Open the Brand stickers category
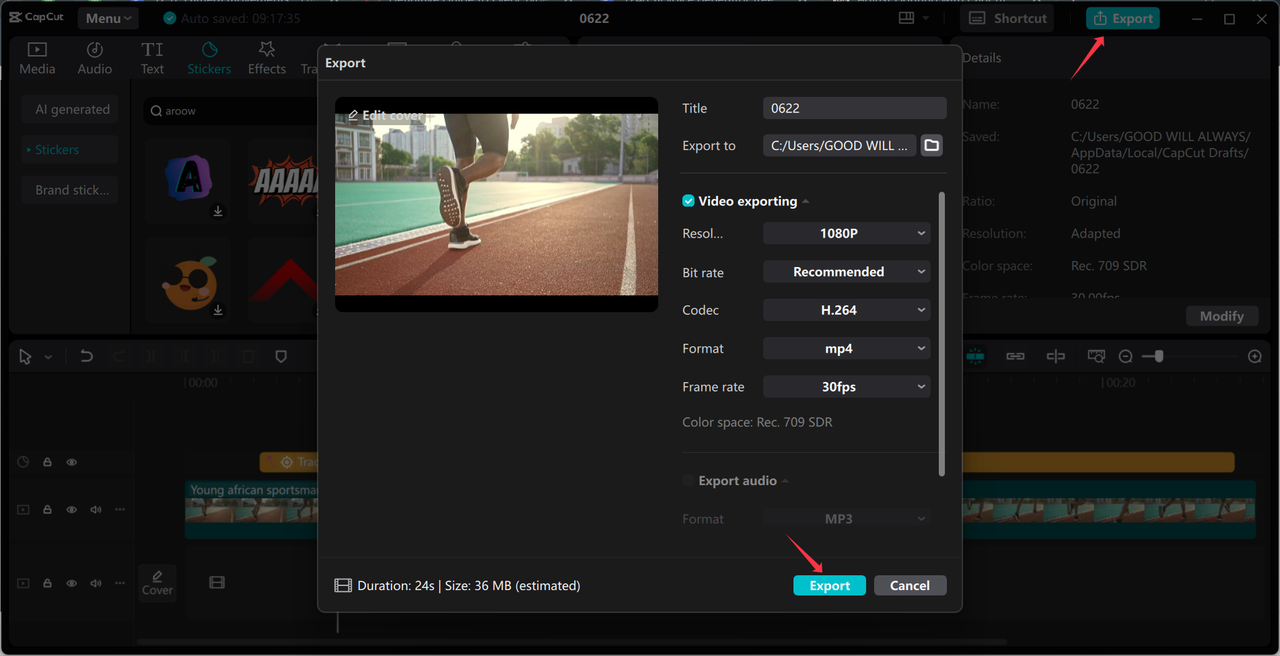The width and height of the screenshot is (1280, 656). pyautogui.click(x=72, y=190)
